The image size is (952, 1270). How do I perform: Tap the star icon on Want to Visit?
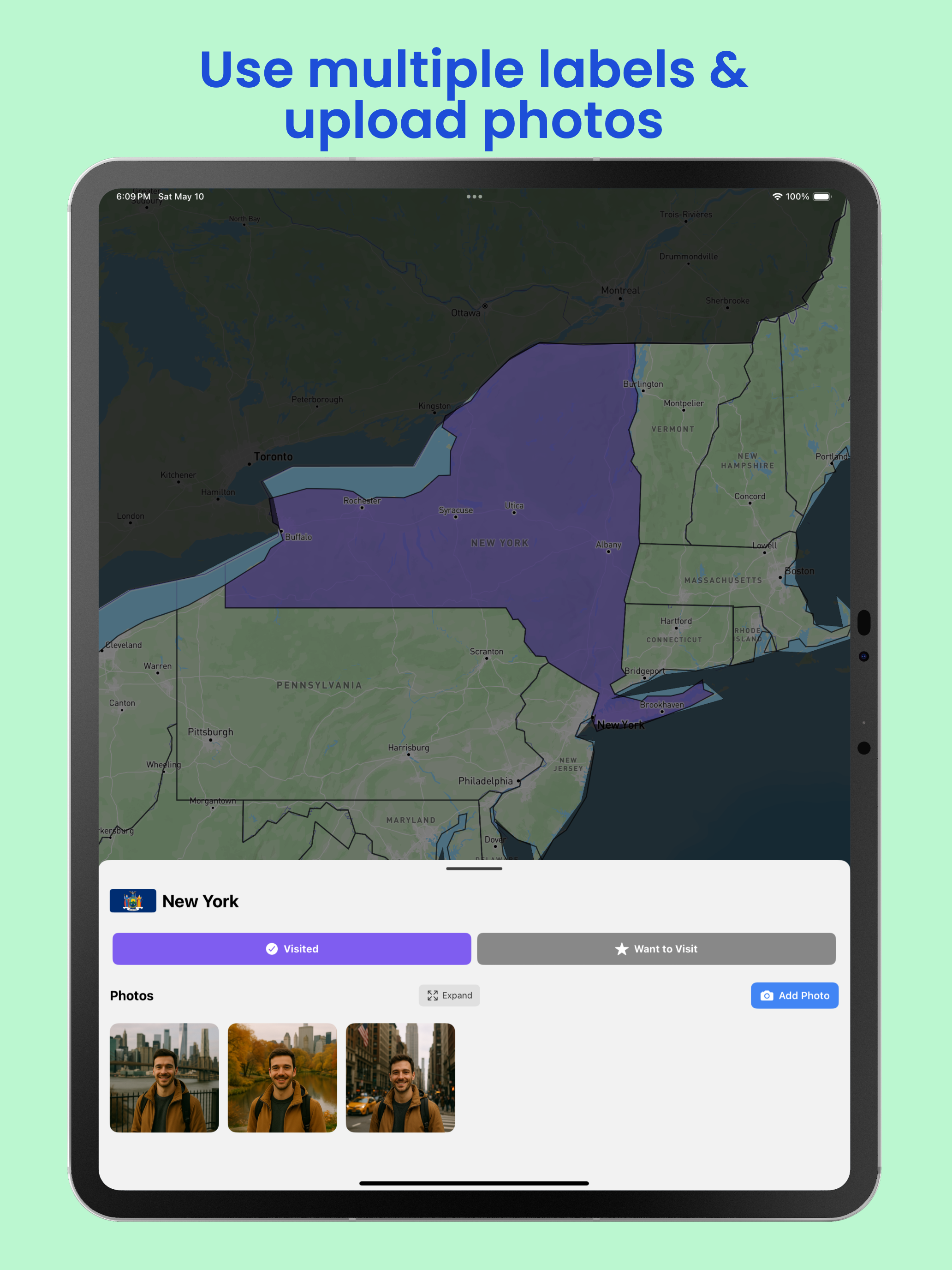pos(621,949)
